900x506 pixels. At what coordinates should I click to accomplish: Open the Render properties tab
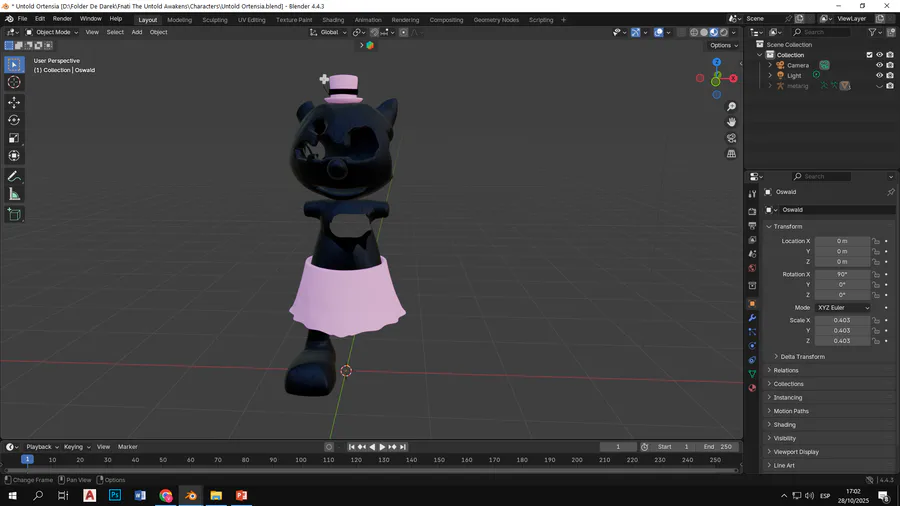point(752,212)
